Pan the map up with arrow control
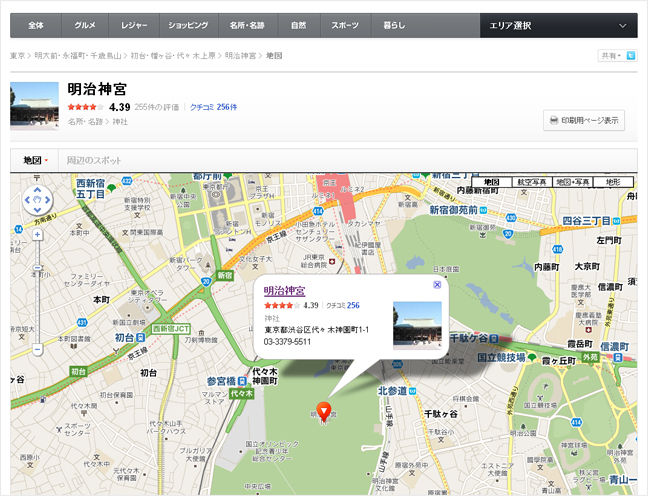 [x=37, y=190]
